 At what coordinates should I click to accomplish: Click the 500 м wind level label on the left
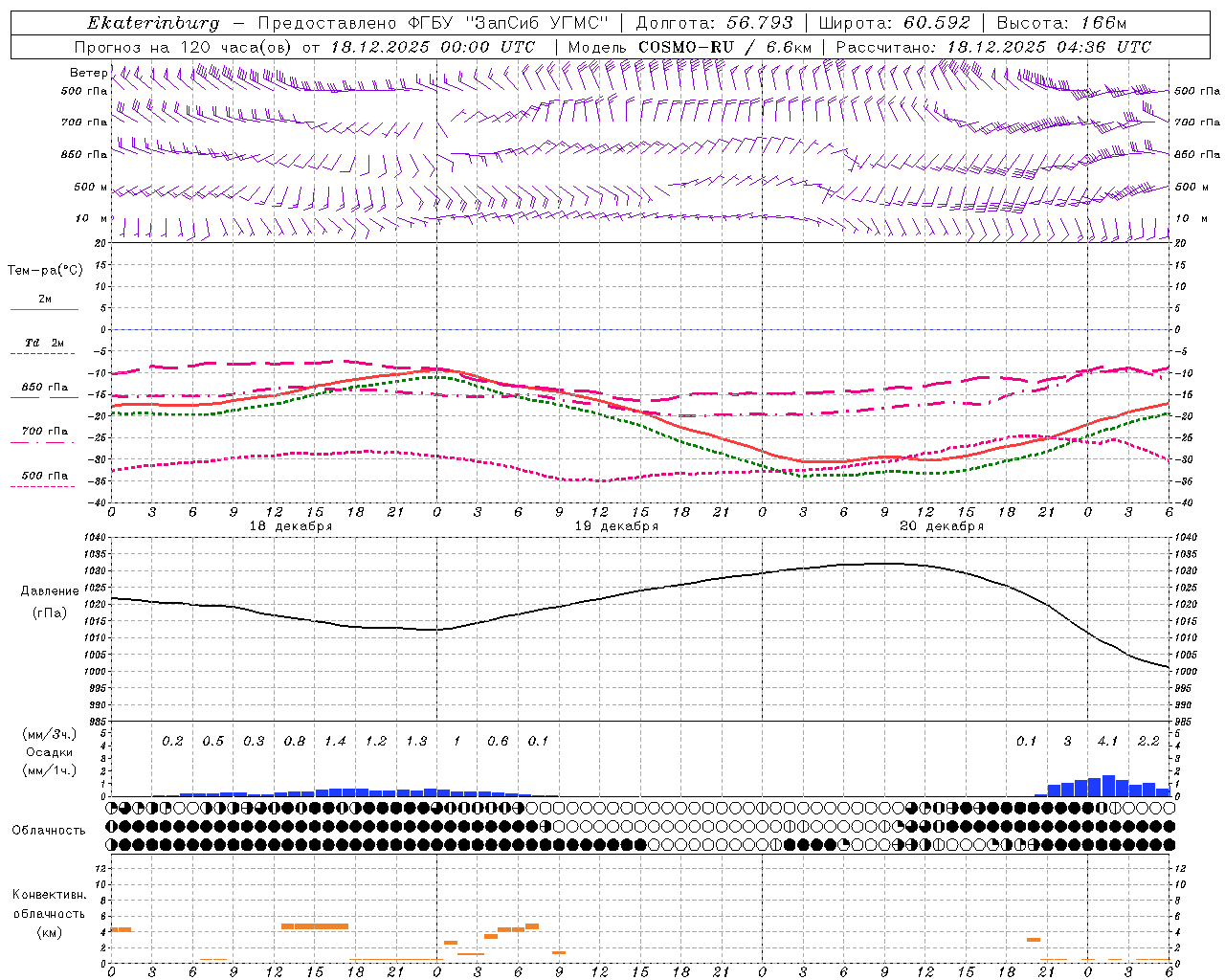(x=90, y=187)
